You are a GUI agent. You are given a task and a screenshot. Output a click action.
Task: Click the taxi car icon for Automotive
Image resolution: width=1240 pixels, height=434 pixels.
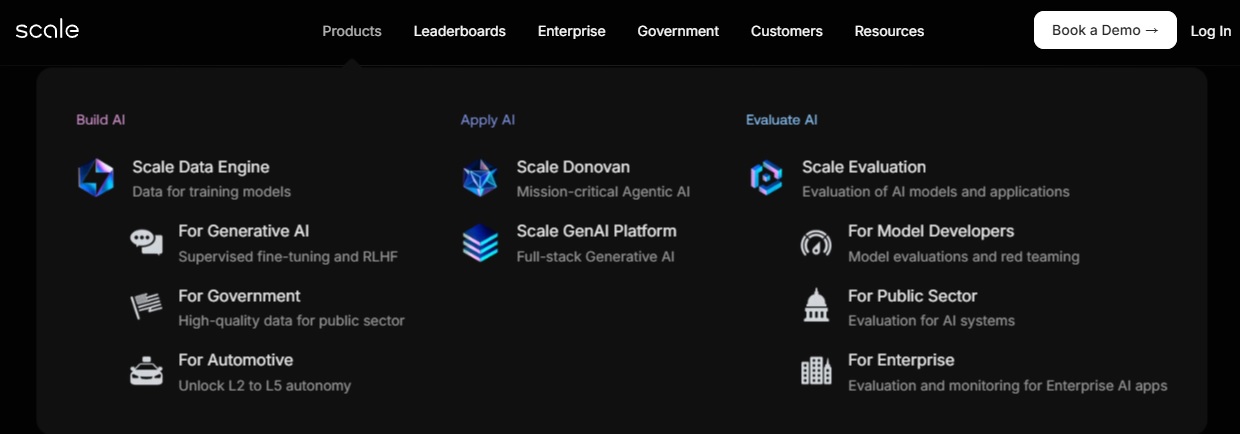[x=146, y=371]
